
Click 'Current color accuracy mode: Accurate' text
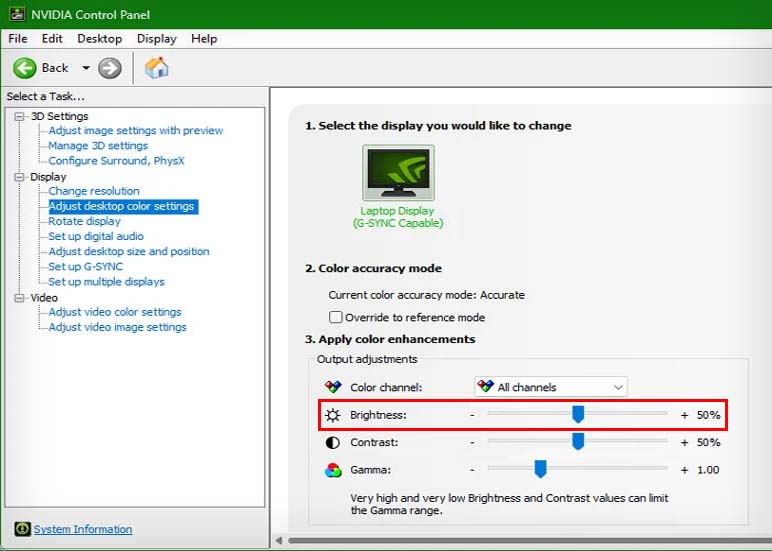(426, 295)
